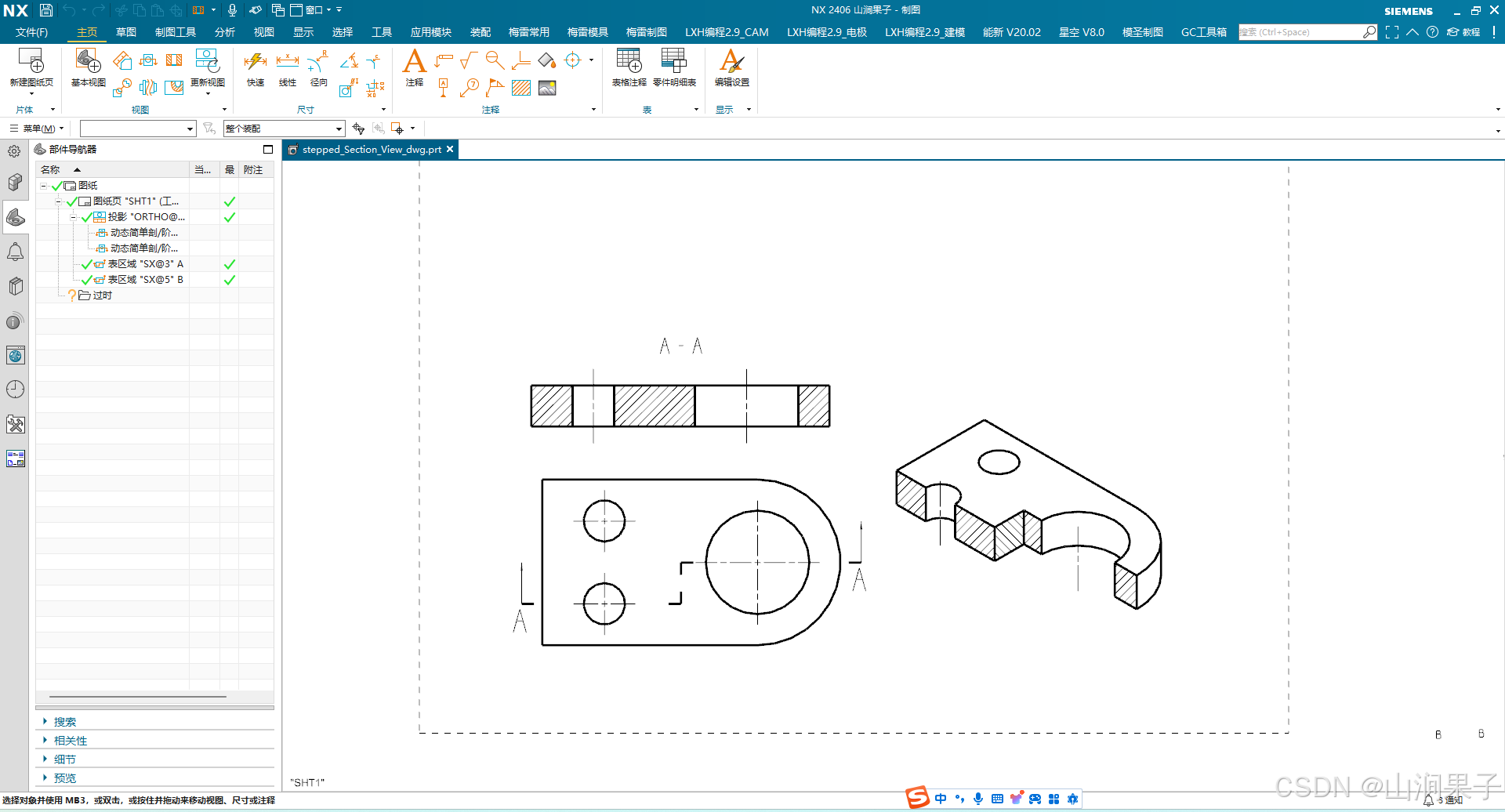
Task: Click the Image insert icon in Annotation group
Action: point(547,88)
